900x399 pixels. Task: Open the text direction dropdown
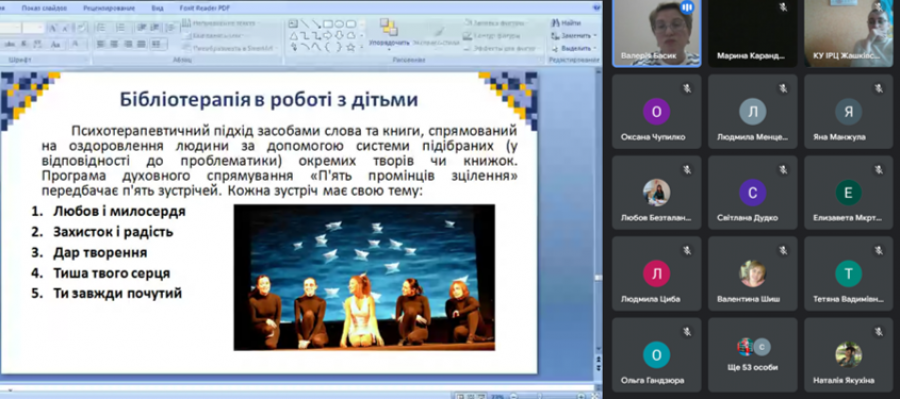[220, 23]
